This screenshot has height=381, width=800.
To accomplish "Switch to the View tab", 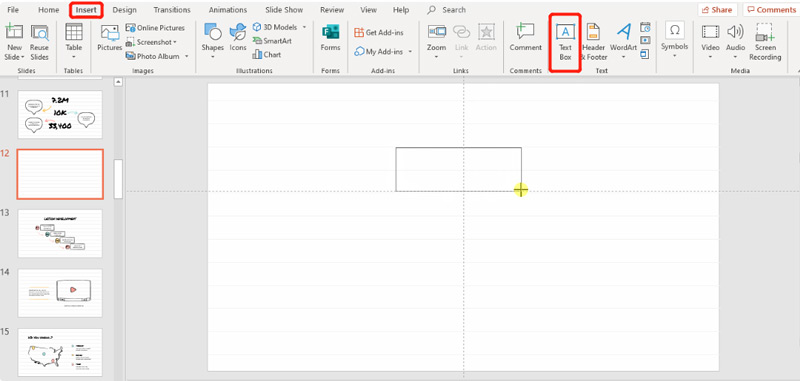I will point(368,10).
